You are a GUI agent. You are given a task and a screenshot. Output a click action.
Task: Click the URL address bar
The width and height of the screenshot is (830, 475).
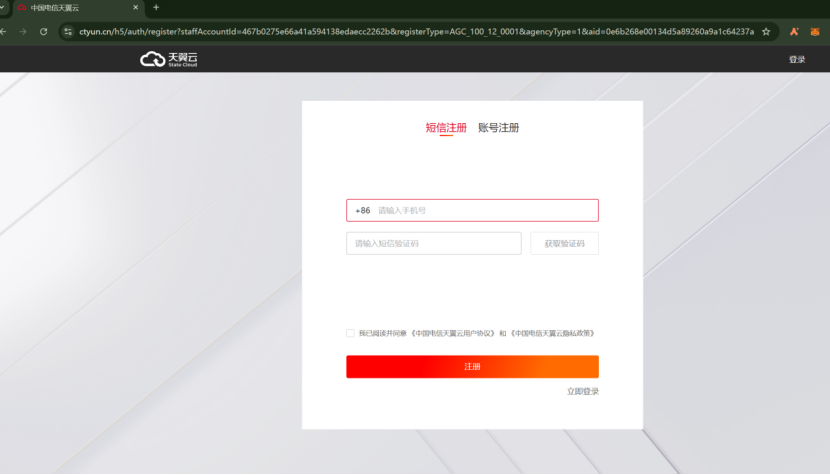(416, 32)
